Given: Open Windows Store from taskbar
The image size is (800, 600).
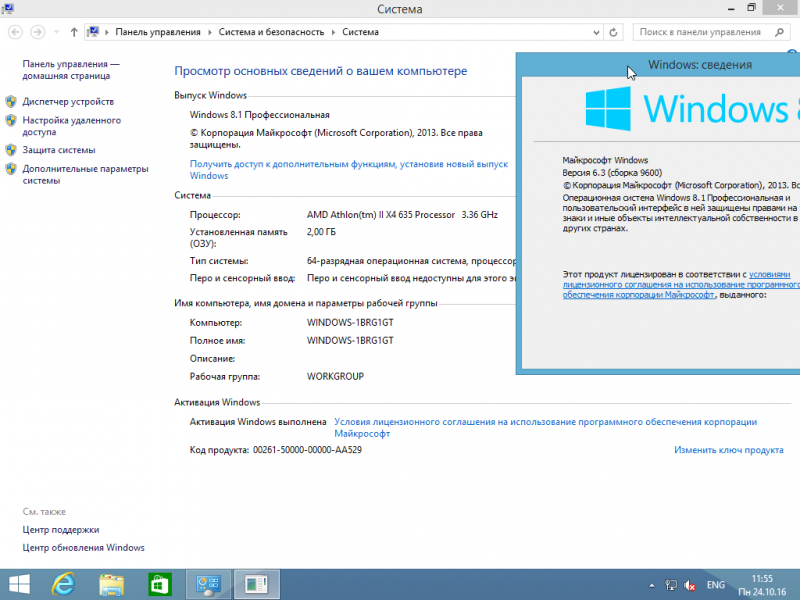Looking at the screenshot, I should coord(160,584).
